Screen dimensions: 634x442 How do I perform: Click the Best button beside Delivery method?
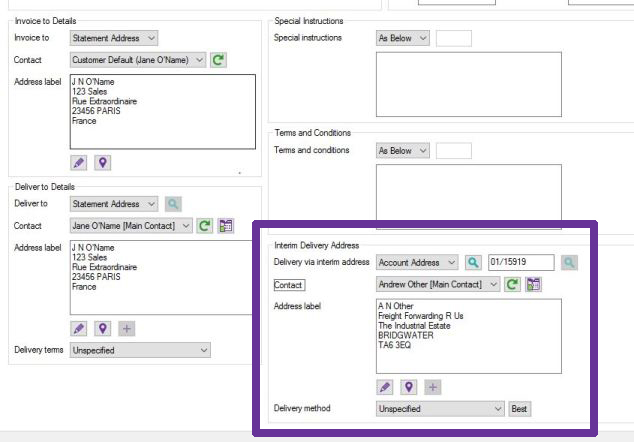[520, 409]
